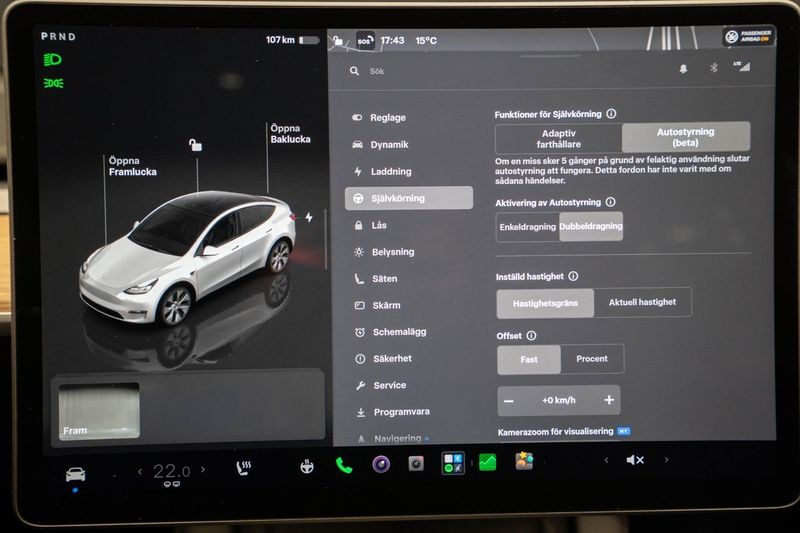
Task: Open the Lås settings menu
Action: [370, 225]
